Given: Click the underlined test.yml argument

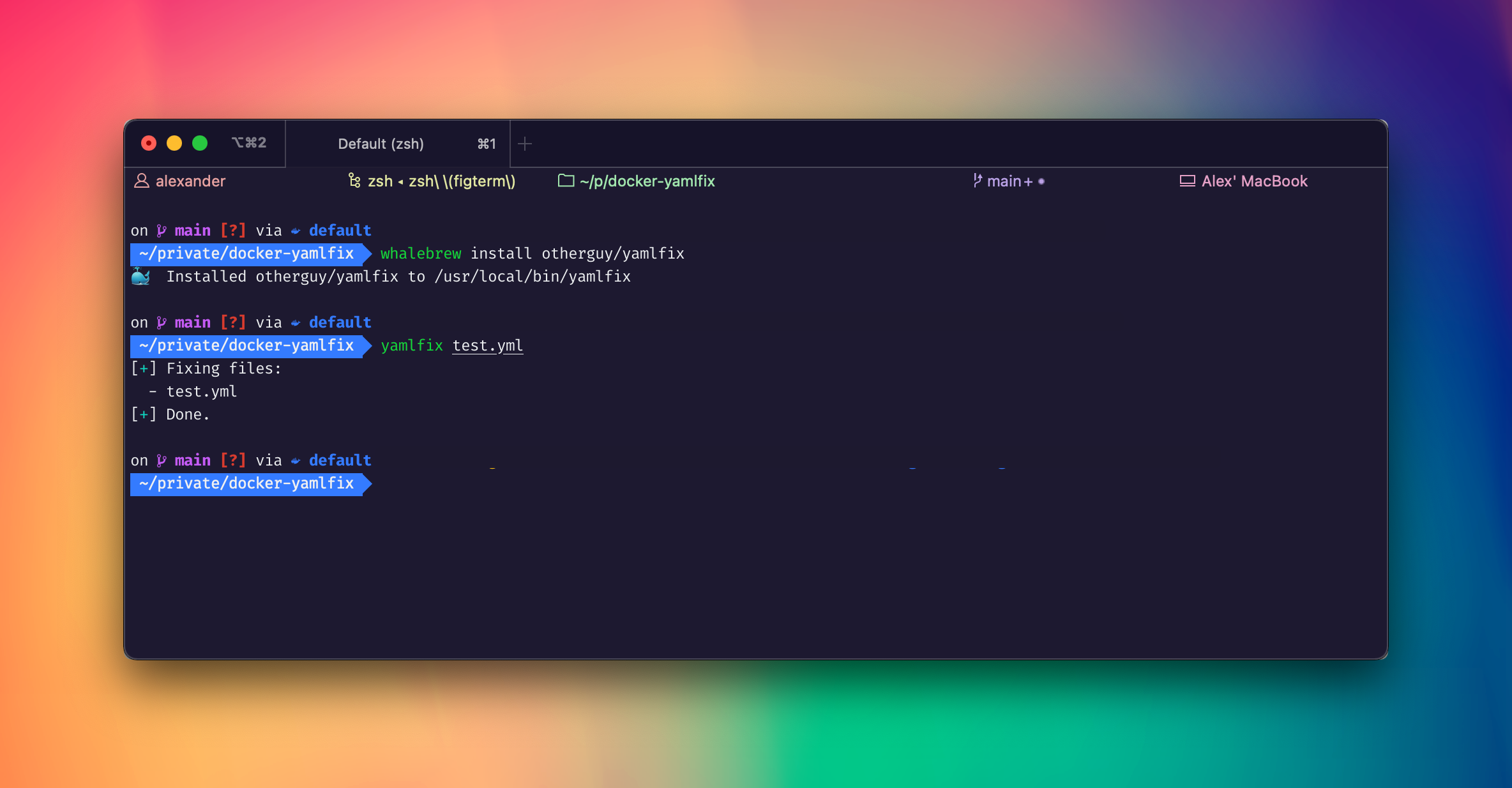Looking at the screenshot, I should pyautogui.click(x=487, y=345).
